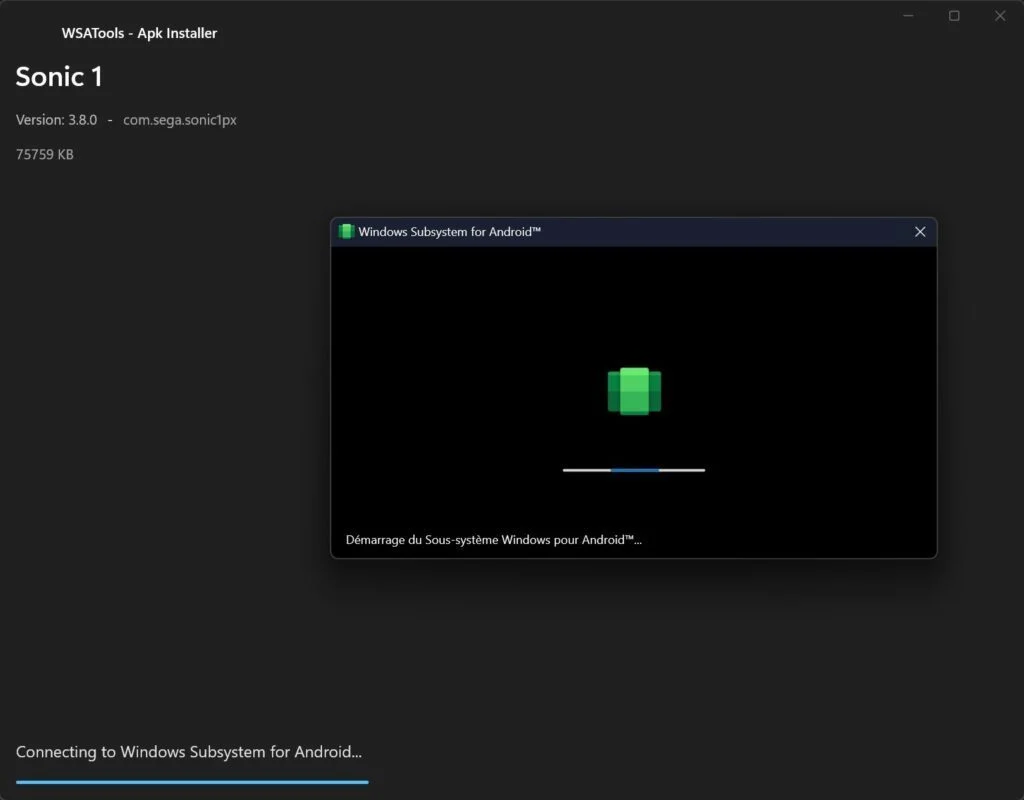This screenshot has width=1024, height=800.
Task: Click the large green WSA logo
Action: [x=634, y=391]
